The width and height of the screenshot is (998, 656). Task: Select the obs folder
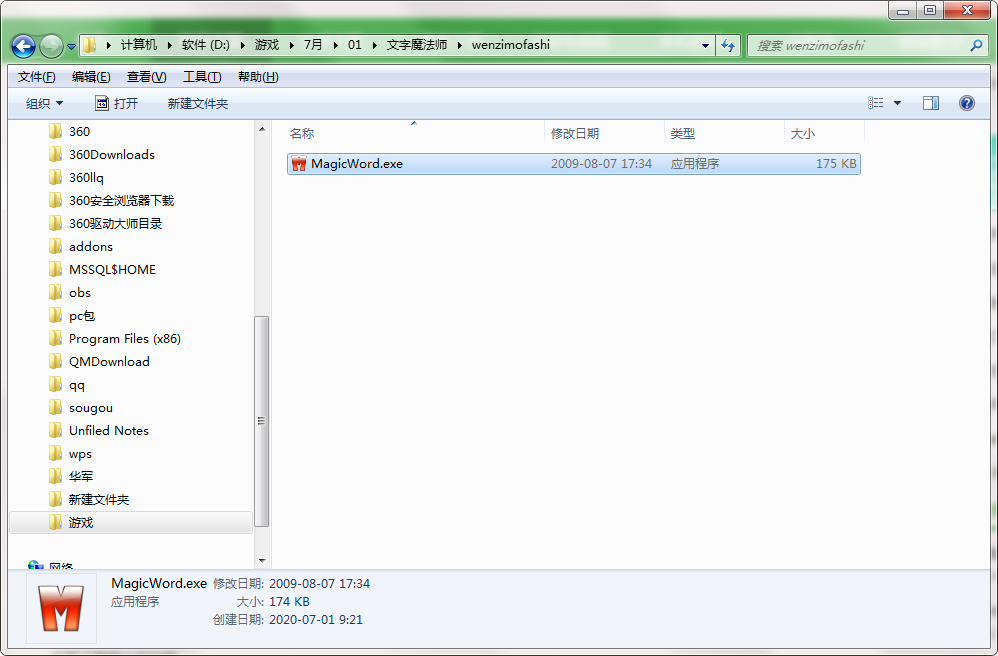click(x=80, y=293)
